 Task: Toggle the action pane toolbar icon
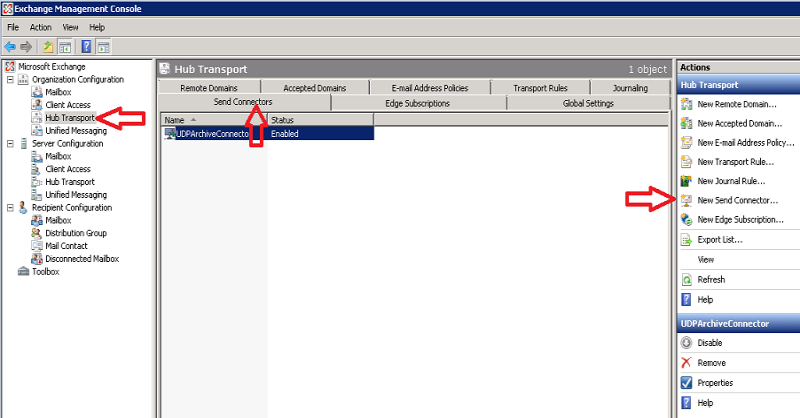coord(104,47)
